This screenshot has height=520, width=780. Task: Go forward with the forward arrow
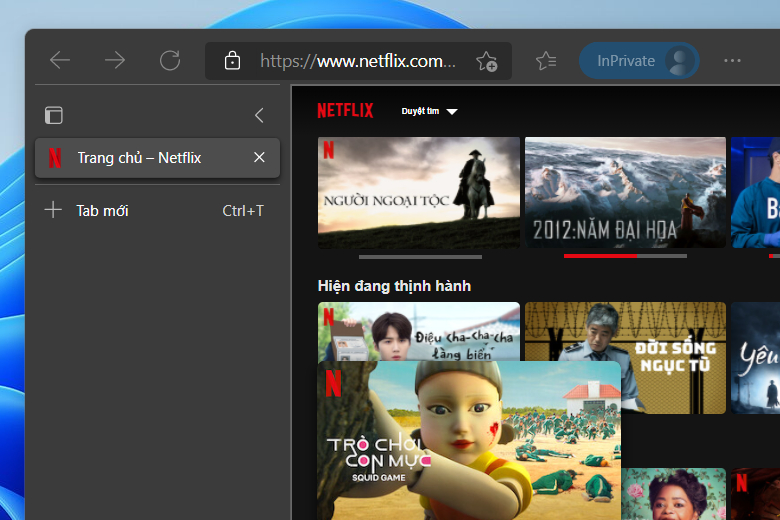click(115, 61)
